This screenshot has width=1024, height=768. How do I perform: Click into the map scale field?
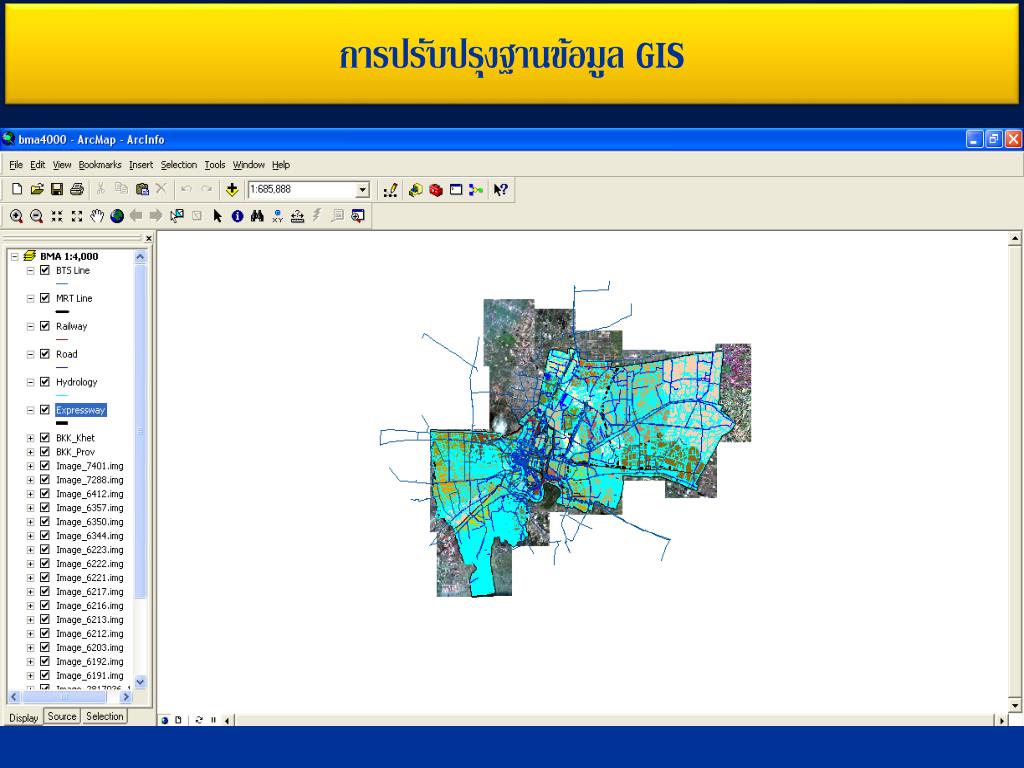(302, 190)
